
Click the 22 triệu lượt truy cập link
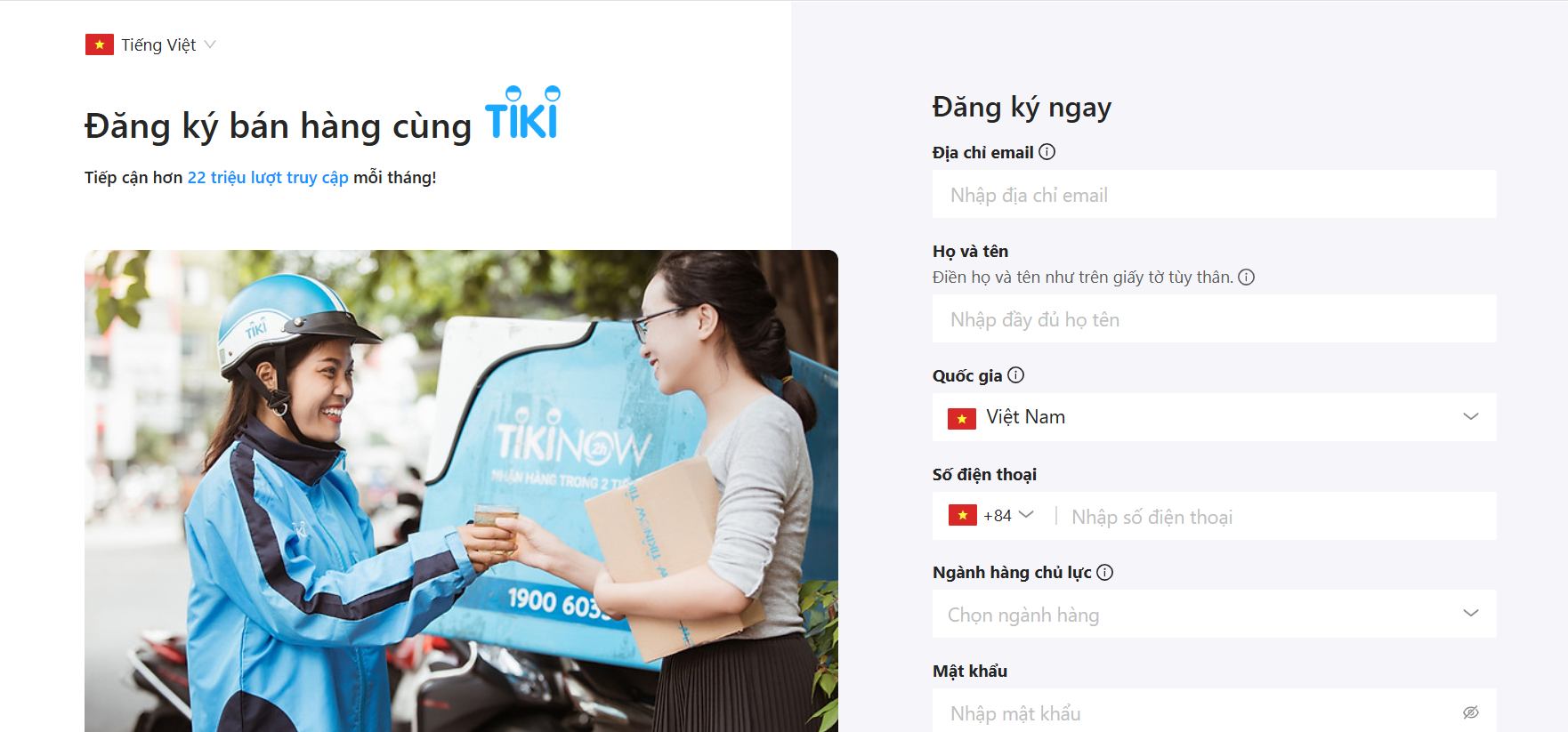(x=268, y=177)
